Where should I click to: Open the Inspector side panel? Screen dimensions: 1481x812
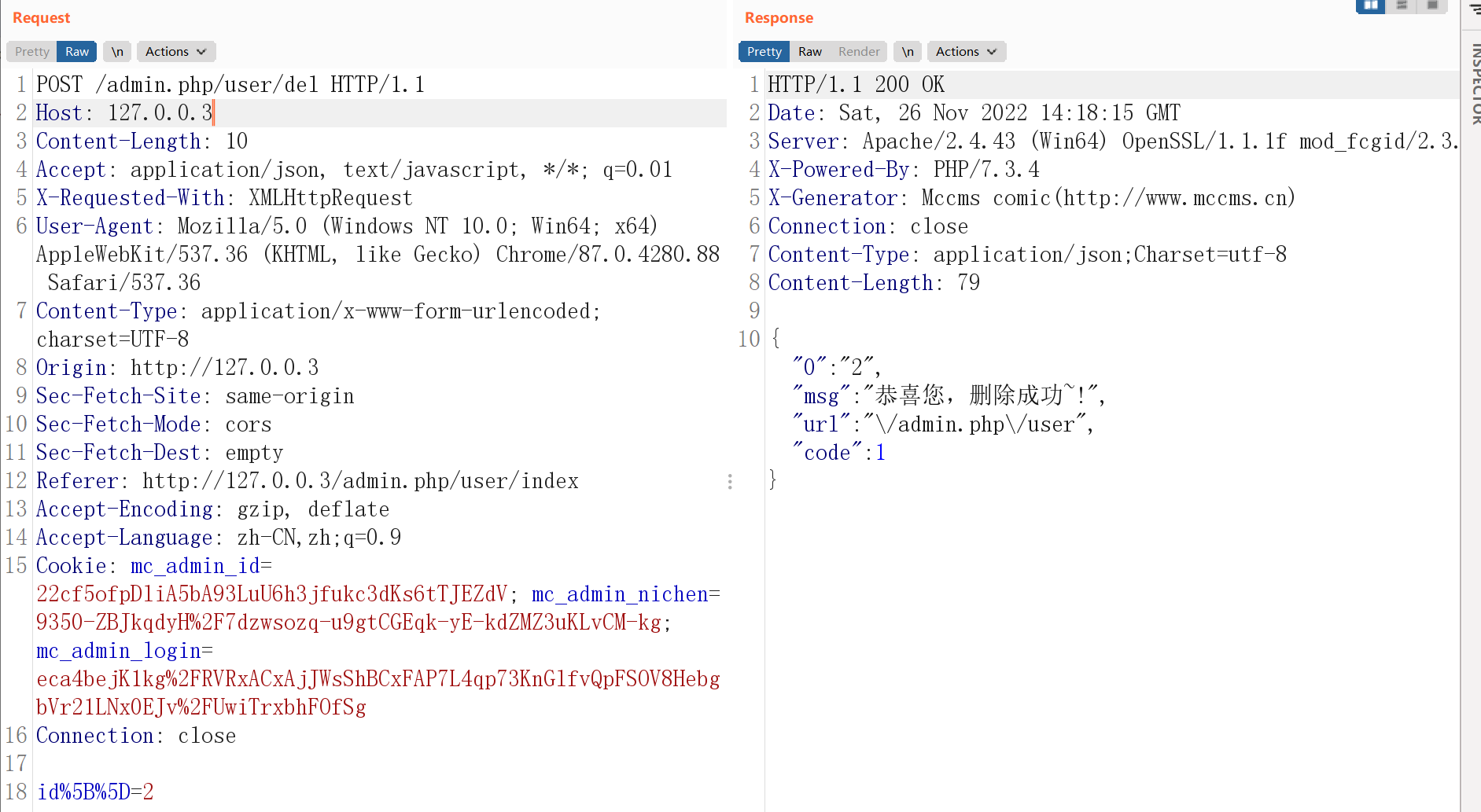coord(1474,83)
